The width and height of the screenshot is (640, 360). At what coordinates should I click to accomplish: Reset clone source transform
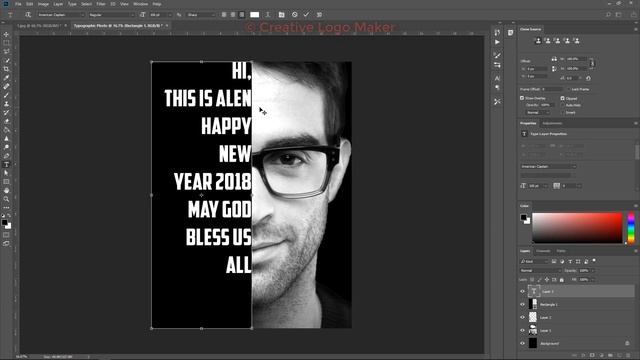pyautogui.click(x=588, y=78)
